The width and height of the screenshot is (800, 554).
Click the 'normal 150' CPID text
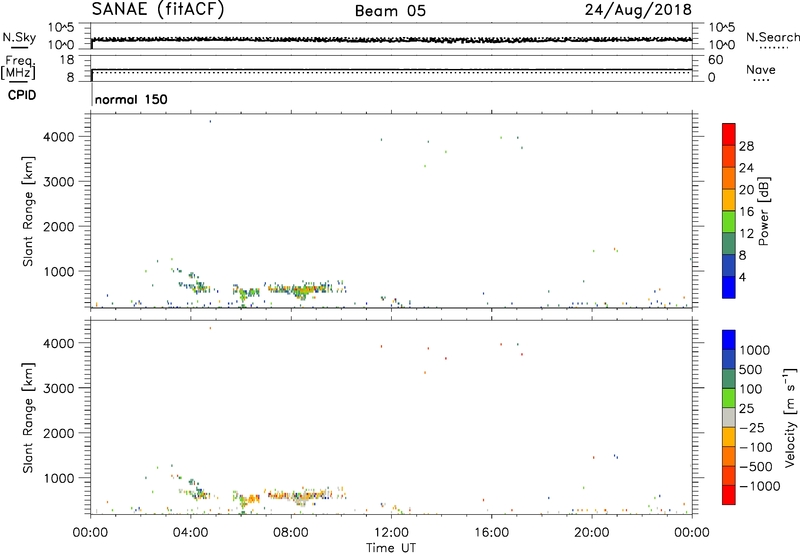point(131,99)
